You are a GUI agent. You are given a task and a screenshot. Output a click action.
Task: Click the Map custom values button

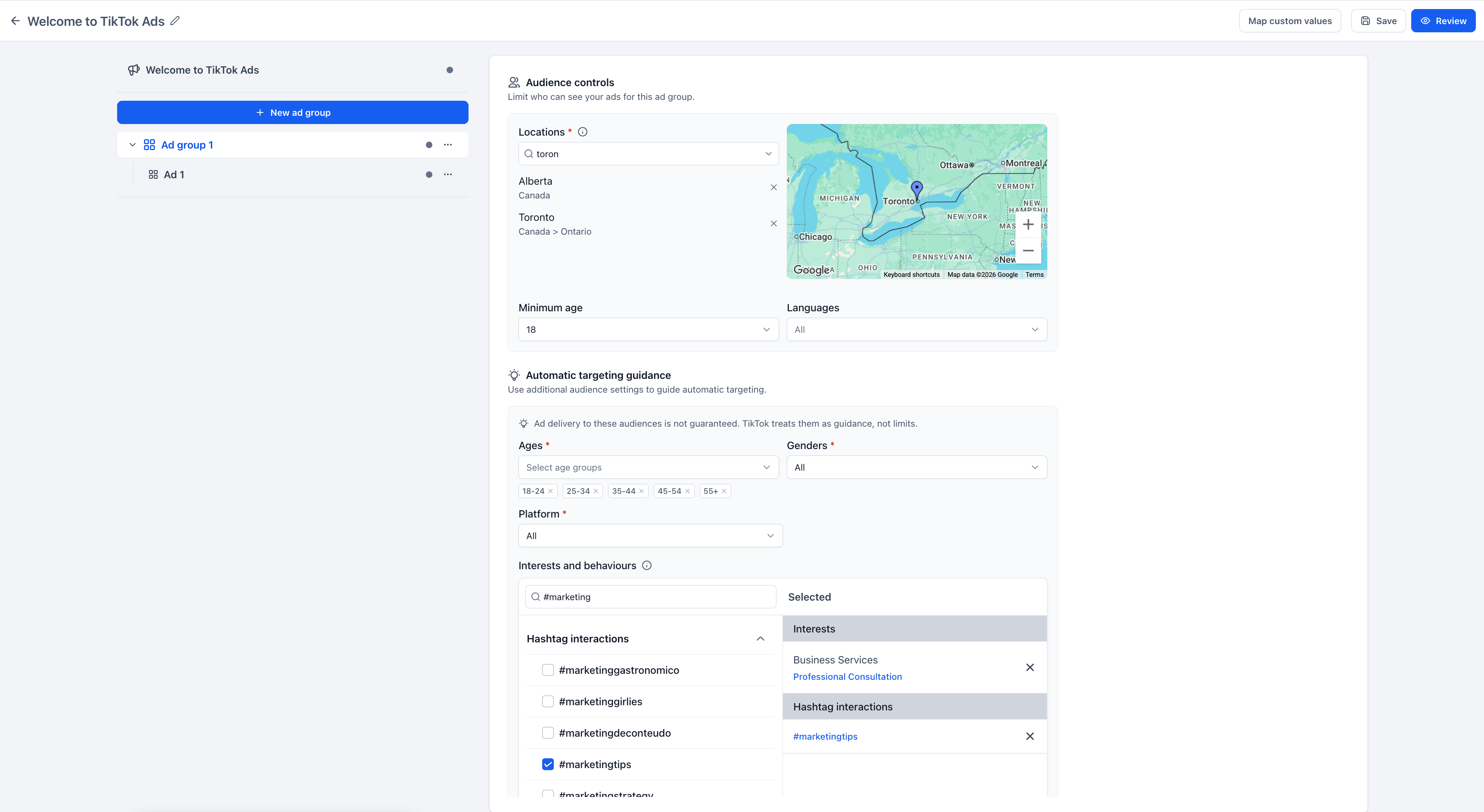point(1290,21)
